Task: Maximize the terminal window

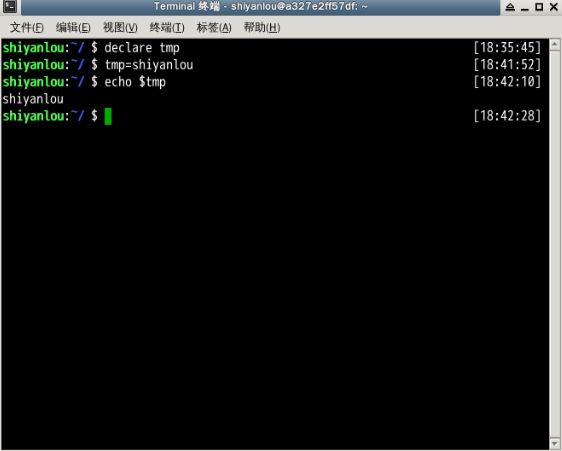Action: tap(539, 7)
